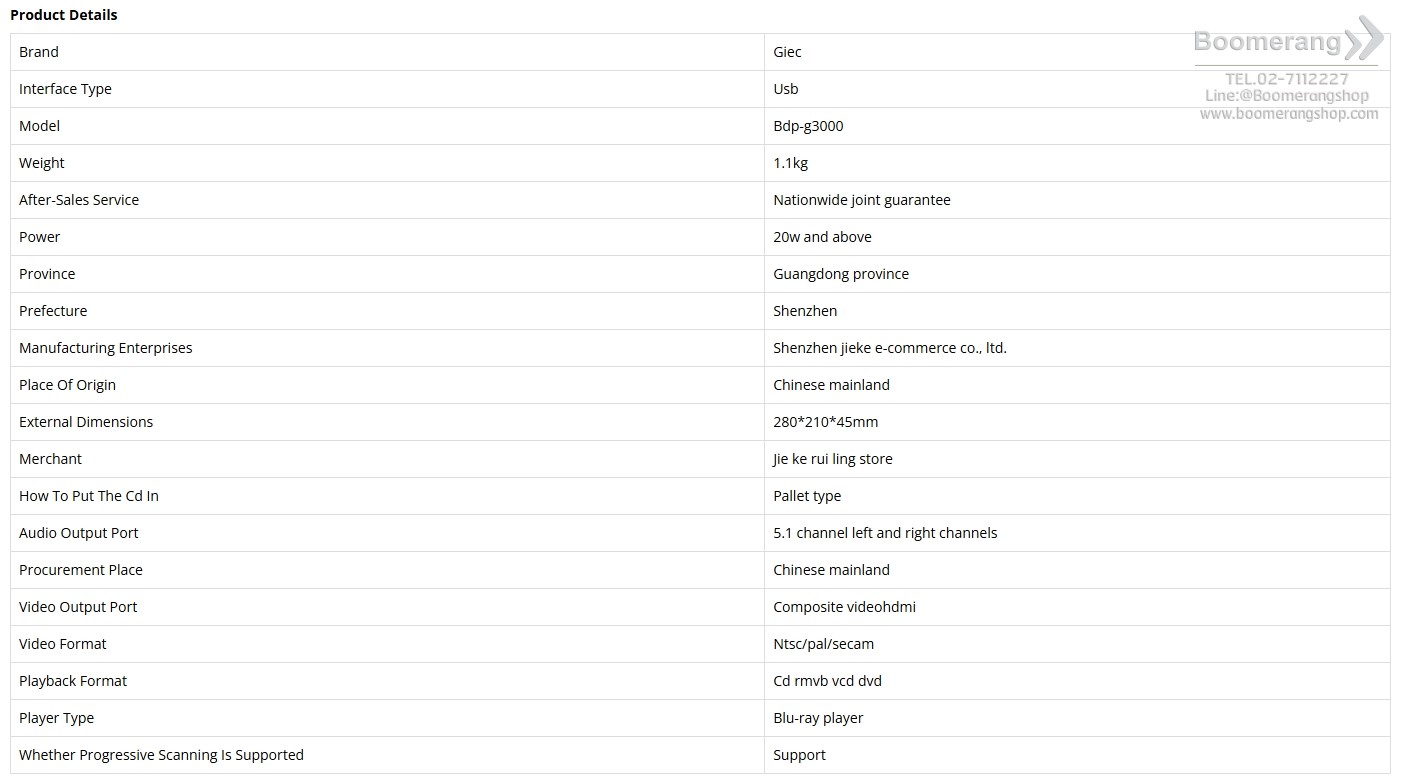Click the Product Details heading
The width and height of the screenshot is (1401, 784).
point(64,15)
